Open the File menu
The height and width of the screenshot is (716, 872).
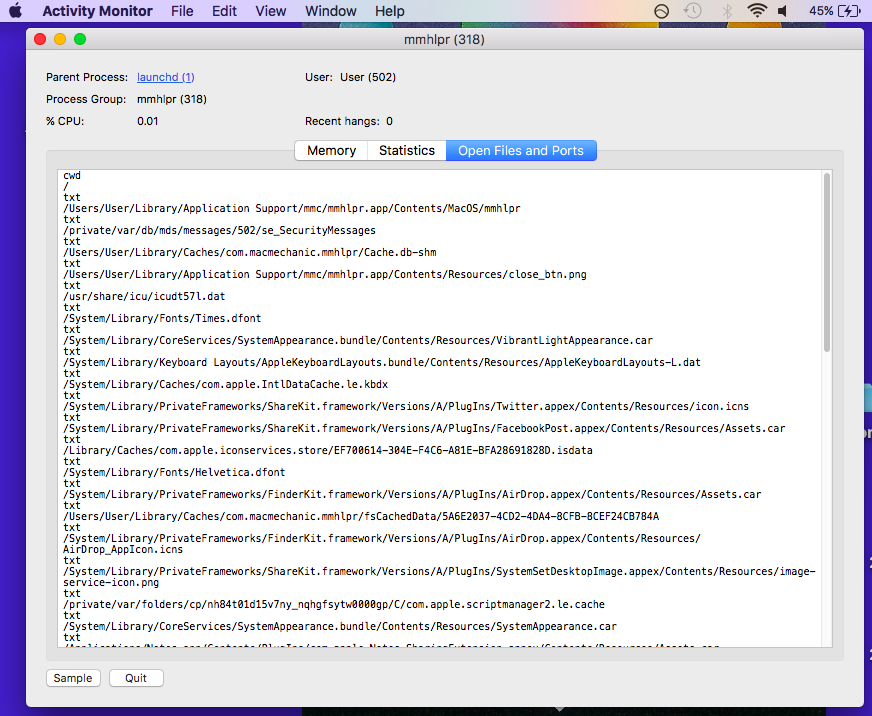[x=182, y=11]
